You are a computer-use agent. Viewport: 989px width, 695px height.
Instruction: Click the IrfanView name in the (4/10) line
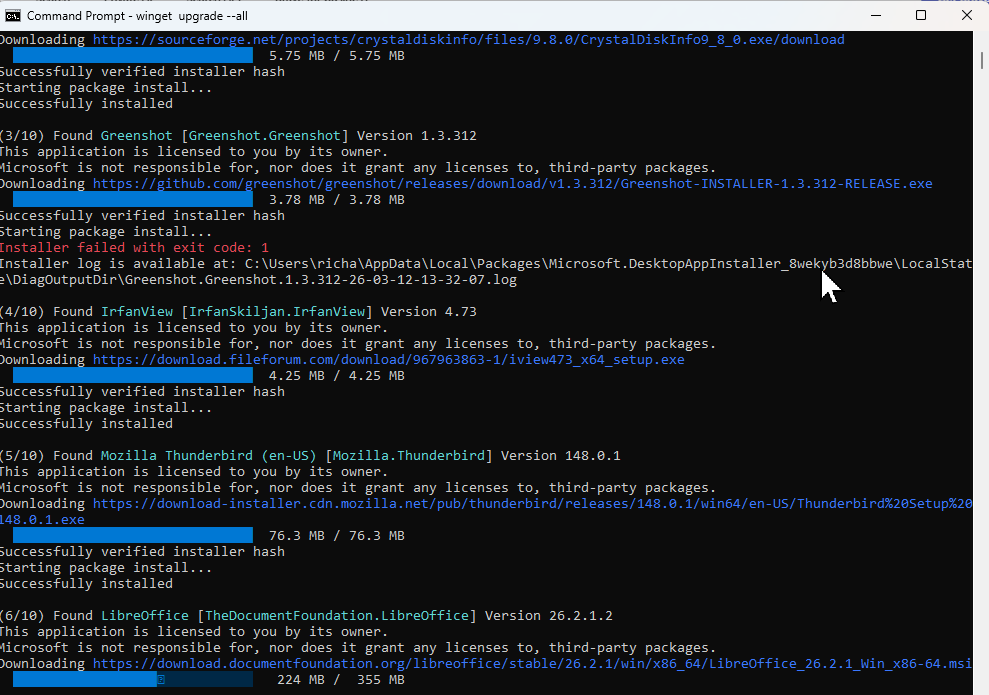pos(137,312)
